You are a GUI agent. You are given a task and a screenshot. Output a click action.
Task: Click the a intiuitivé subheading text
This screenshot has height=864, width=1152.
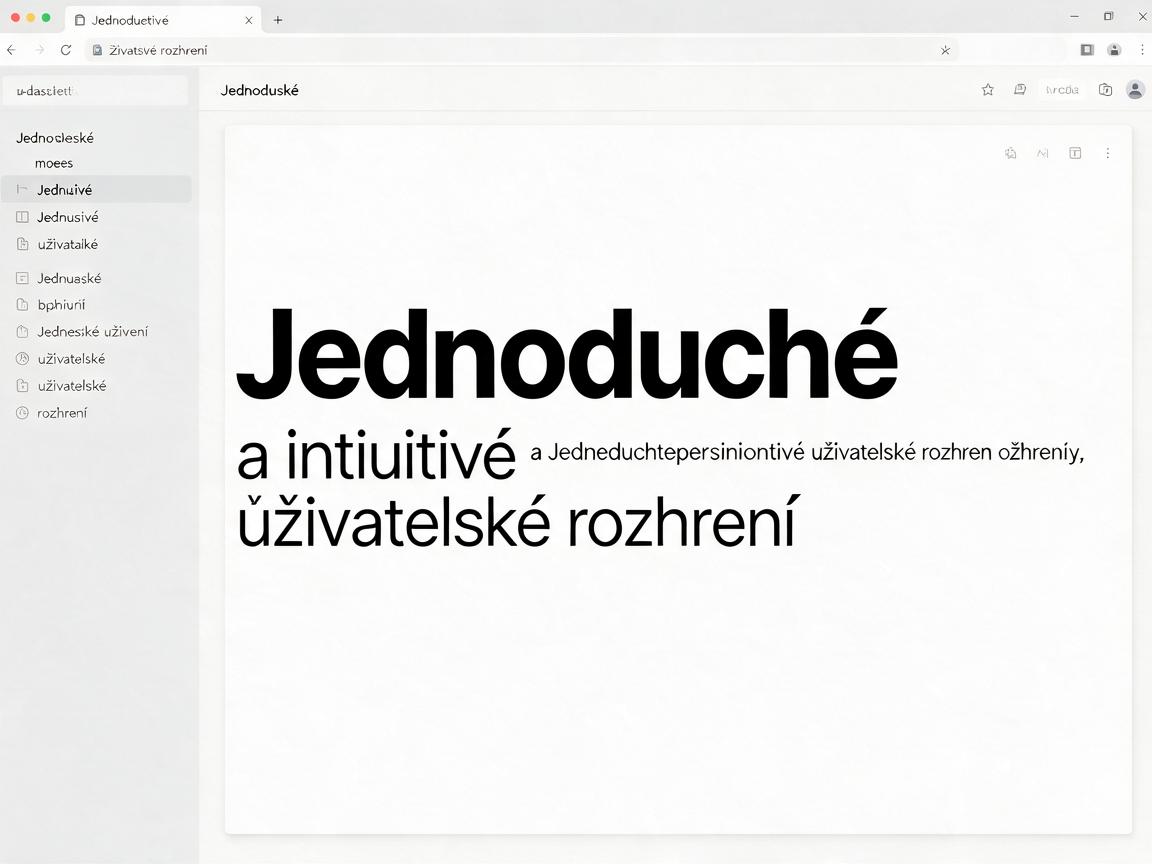[x=376, y=456]
